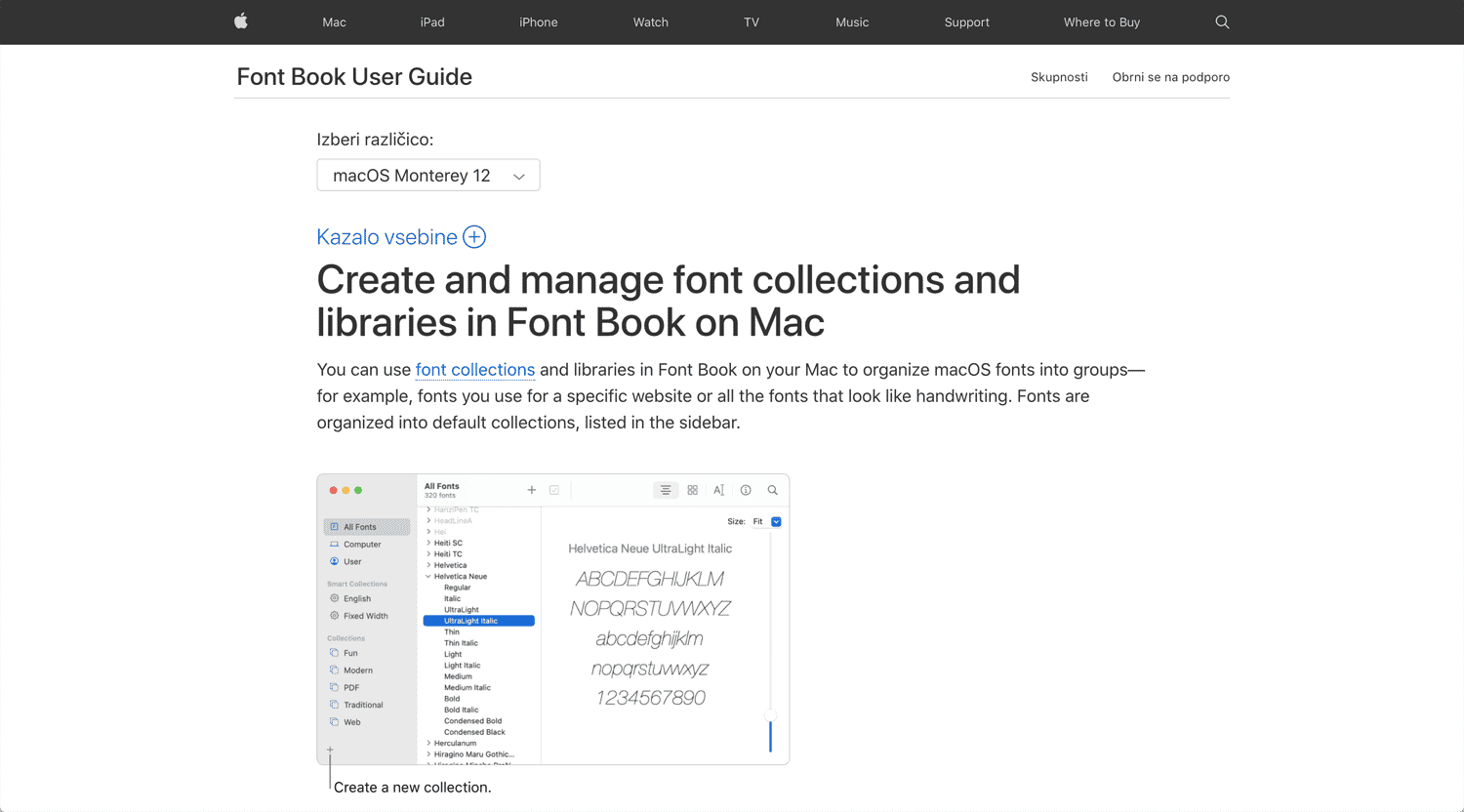Switch to list sample view in Font Book toolbar
The width and height of the screenshot is (1464, 812).
tap(665, 490)
